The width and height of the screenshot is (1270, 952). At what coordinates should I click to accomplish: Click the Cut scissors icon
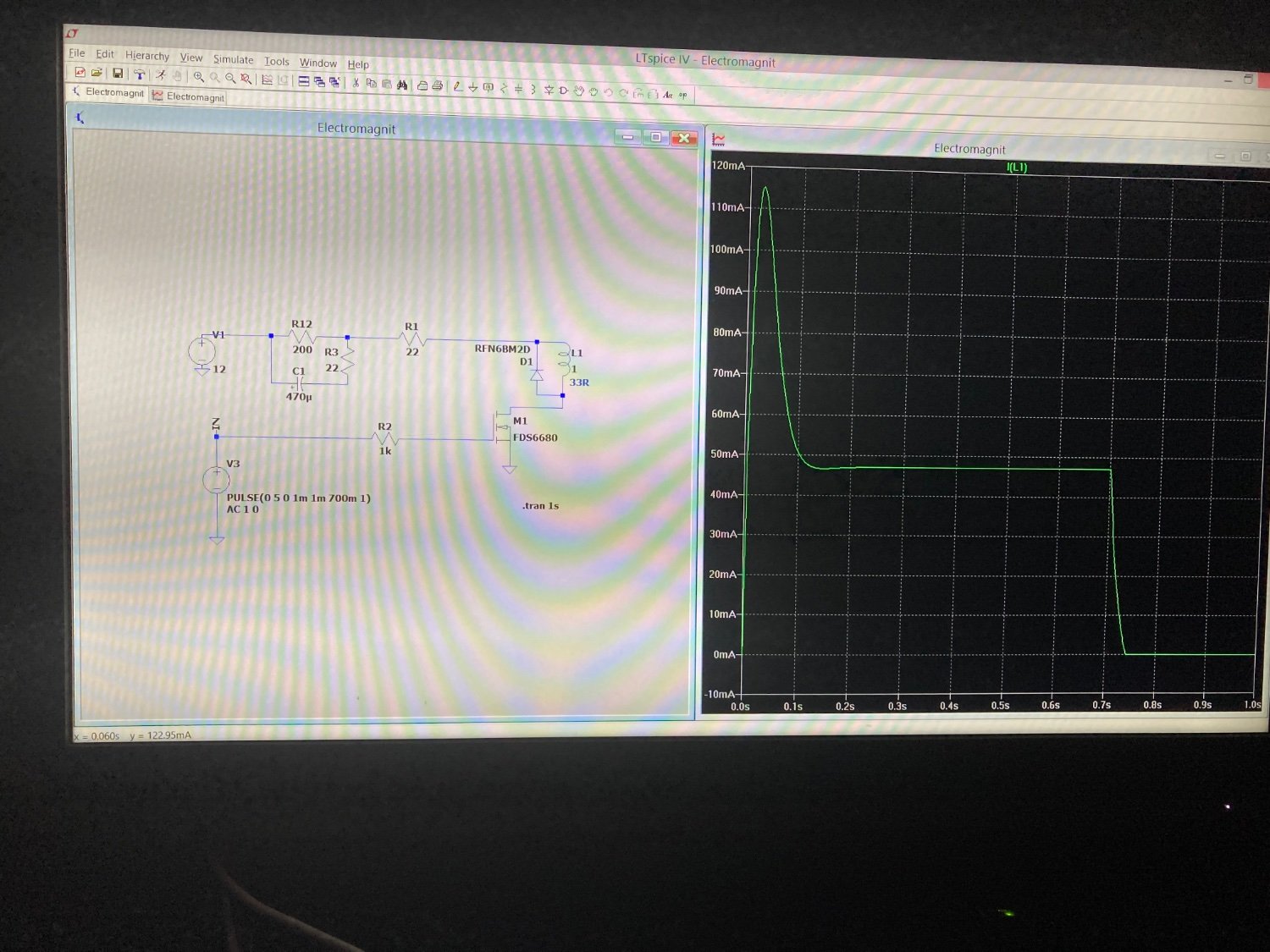coord(356,83)
